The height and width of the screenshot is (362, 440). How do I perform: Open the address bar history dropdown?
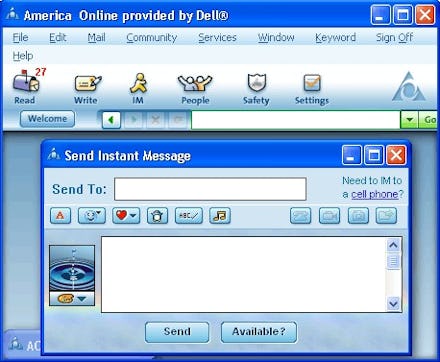(x=409, y=119)
